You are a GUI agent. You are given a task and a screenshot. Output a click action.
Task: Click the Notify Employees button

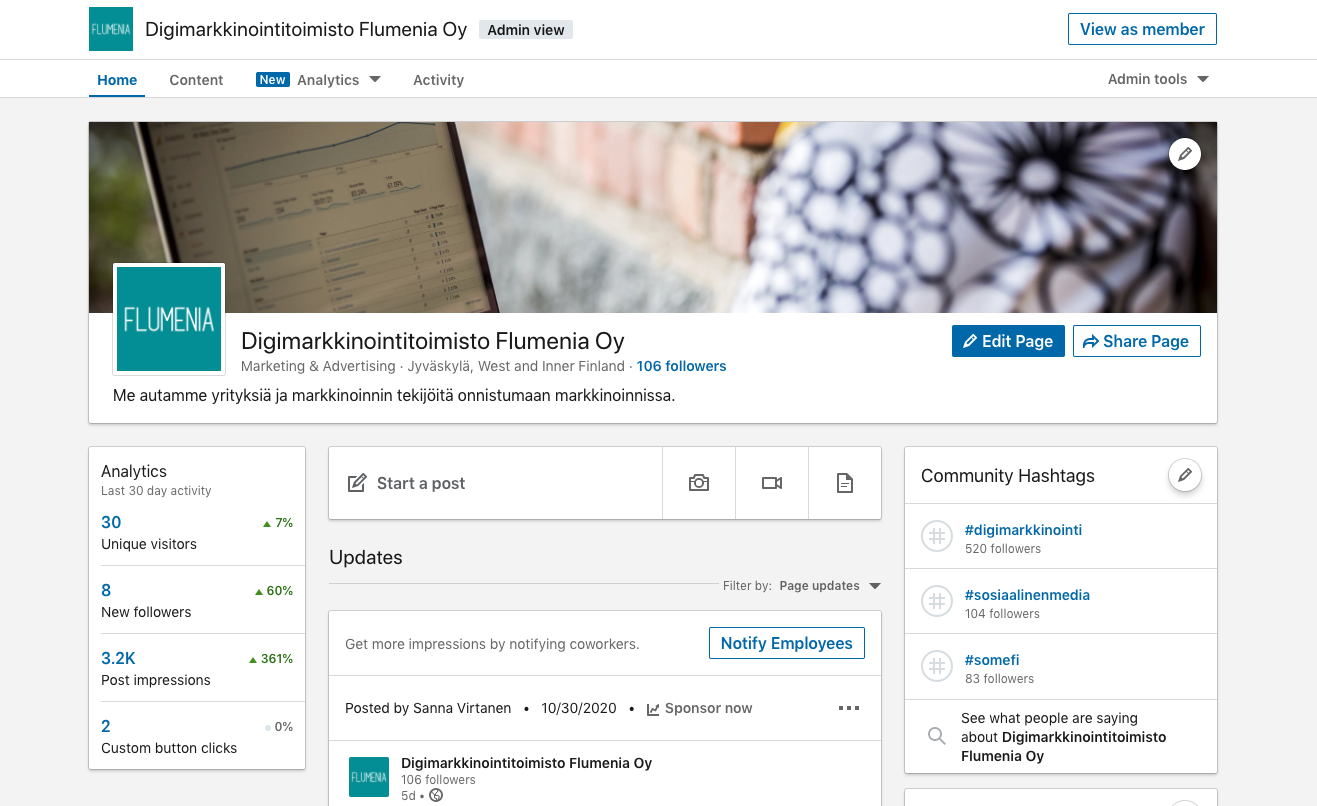(786, 643)
